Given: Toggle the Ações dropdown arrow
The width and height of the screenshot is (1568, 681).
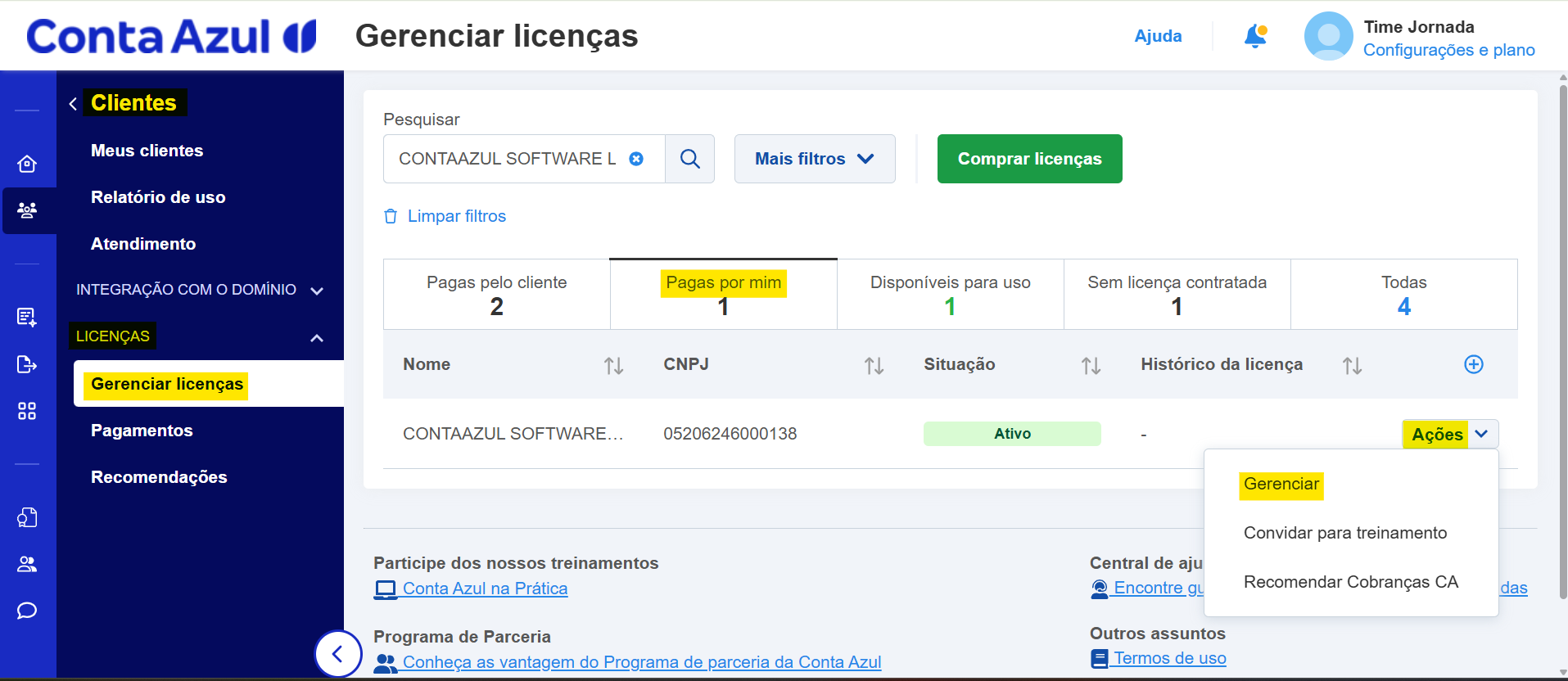Looking at the screenshot, I should pos(1482,434).
